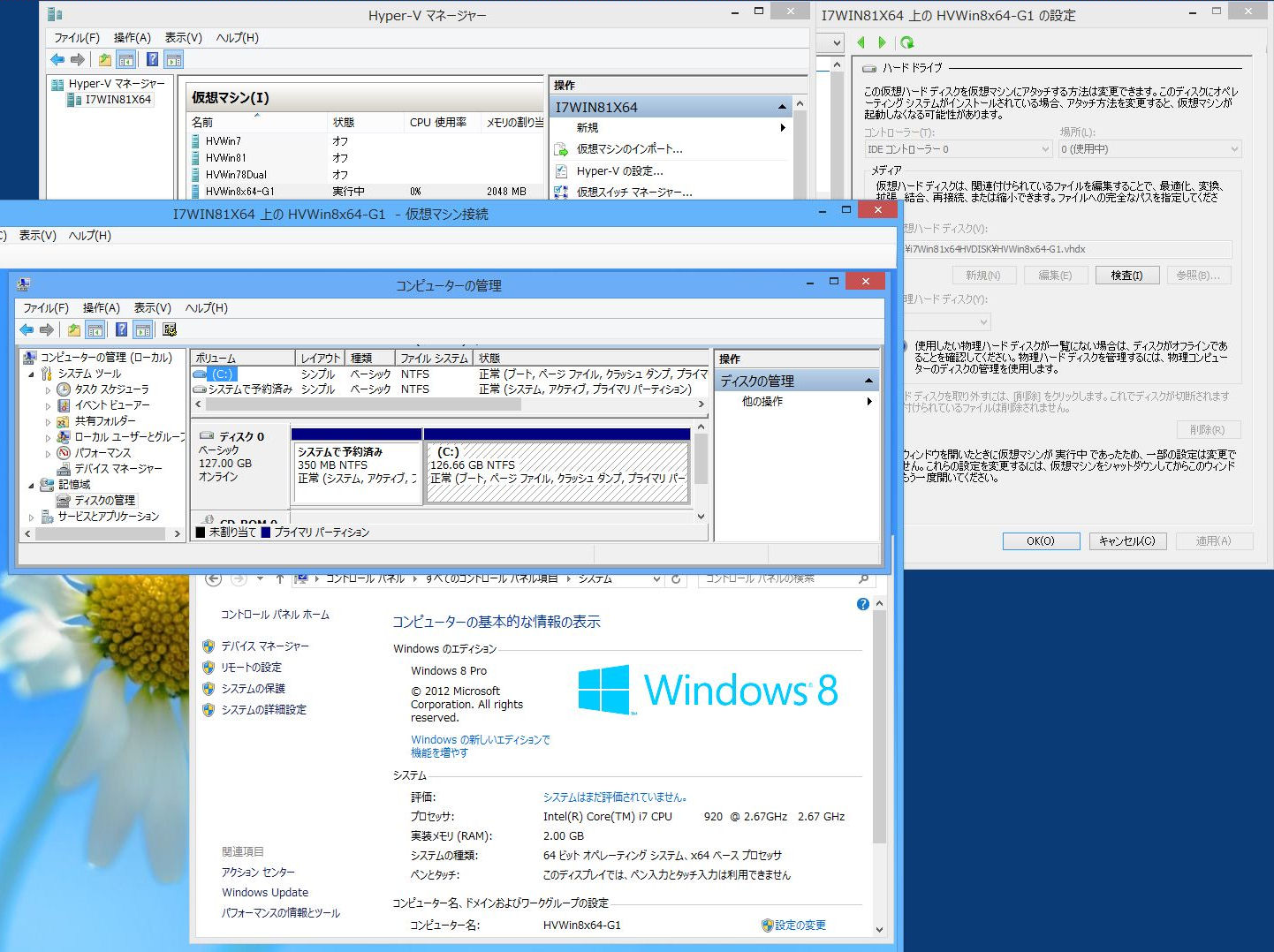This screenshot has width=1274, height=952.
Task: Click the 設定の変更 link
Action: [x=800, y=926]
